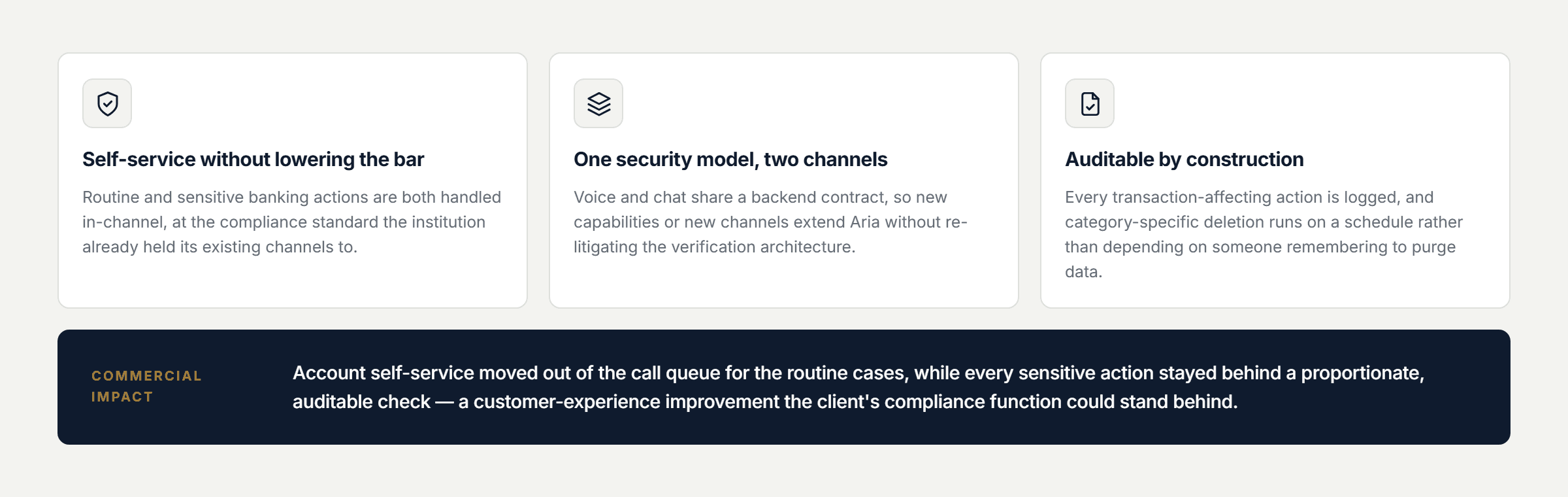Select heading 'Auditable by construction'
The width and height of the screenshot is (1568, 497).
click(x=1184, y=159)
